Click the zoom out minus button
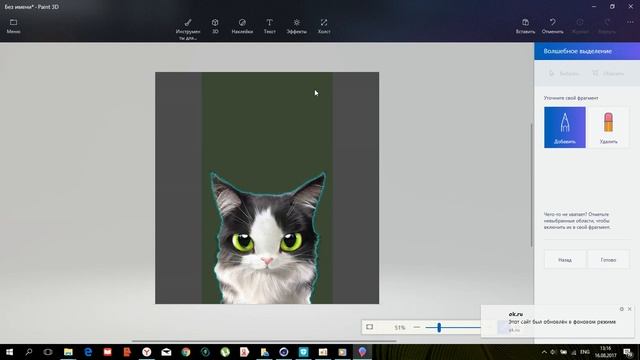This screenshot has width=640, height=360. [416, 327]
